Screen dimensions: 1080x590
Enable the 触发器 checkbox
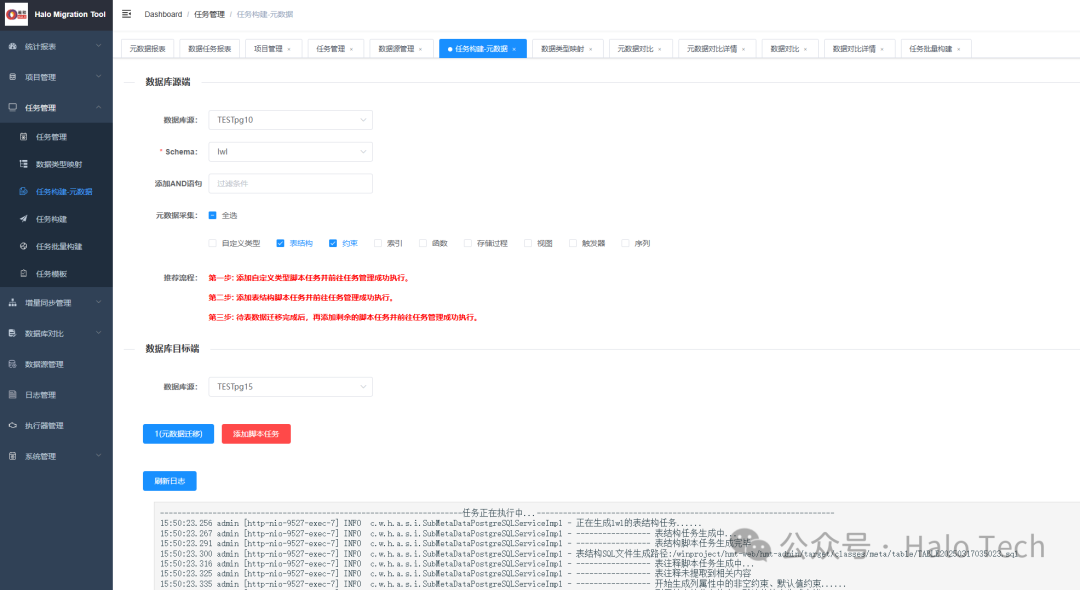573,243
